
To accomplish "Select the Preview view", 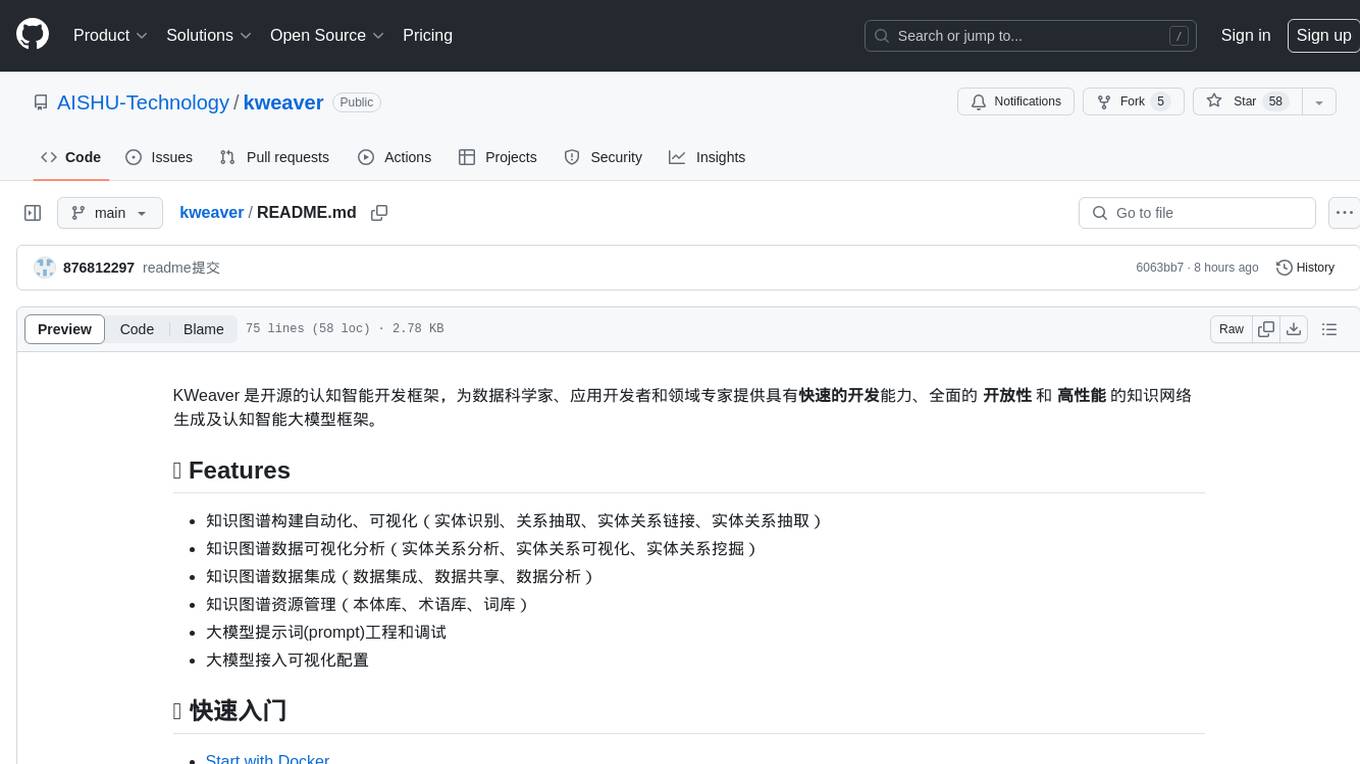I will (x=65, y=329).
